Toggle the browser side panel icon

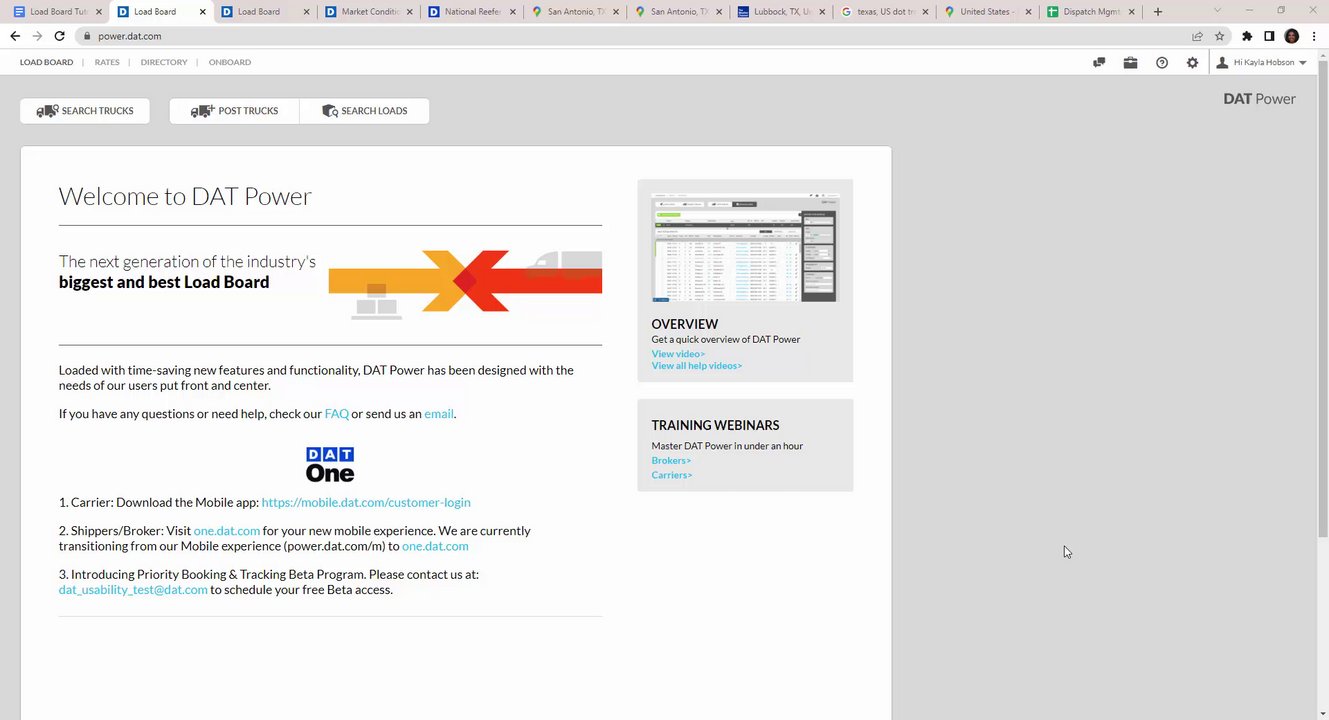[1269, 36]
